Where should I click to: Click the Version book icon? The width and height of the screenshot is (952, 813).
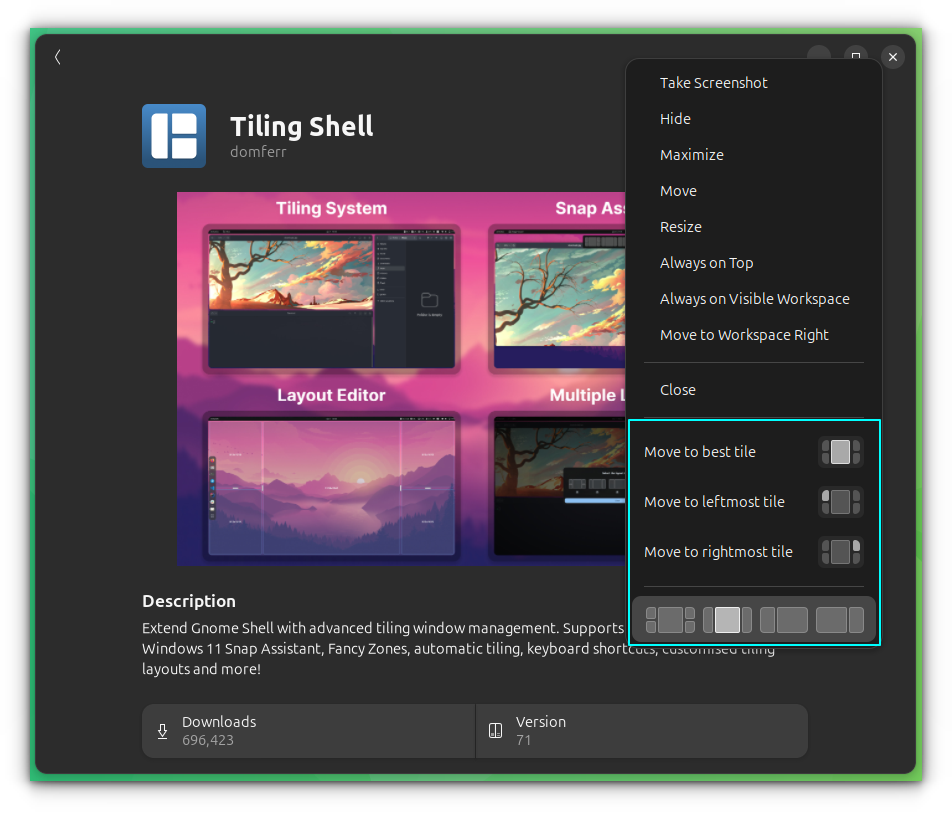coord(495,730)
